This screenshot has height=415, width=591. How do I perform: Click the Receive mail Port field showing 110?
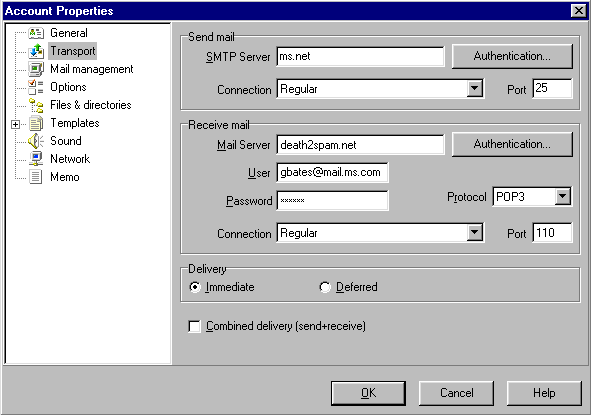pos(553,233)
